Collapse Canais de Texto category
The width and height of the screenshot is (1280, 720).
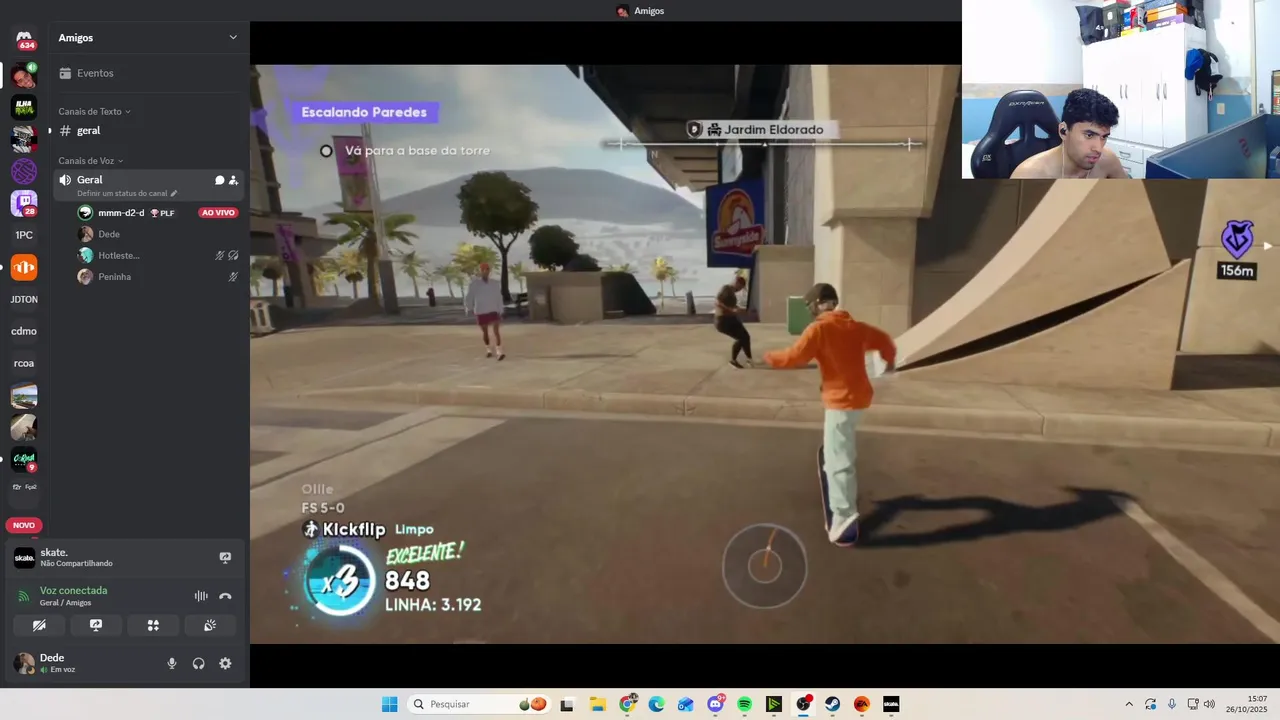(x=95, y=112)
